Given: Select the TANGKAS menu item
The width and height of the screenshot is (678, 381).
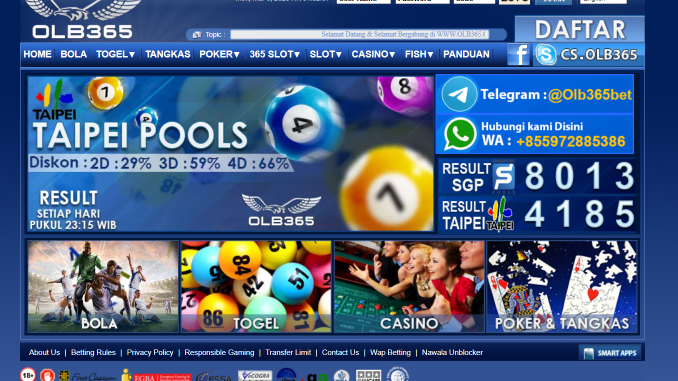Looking at the screenshot, I should (168, 54).
